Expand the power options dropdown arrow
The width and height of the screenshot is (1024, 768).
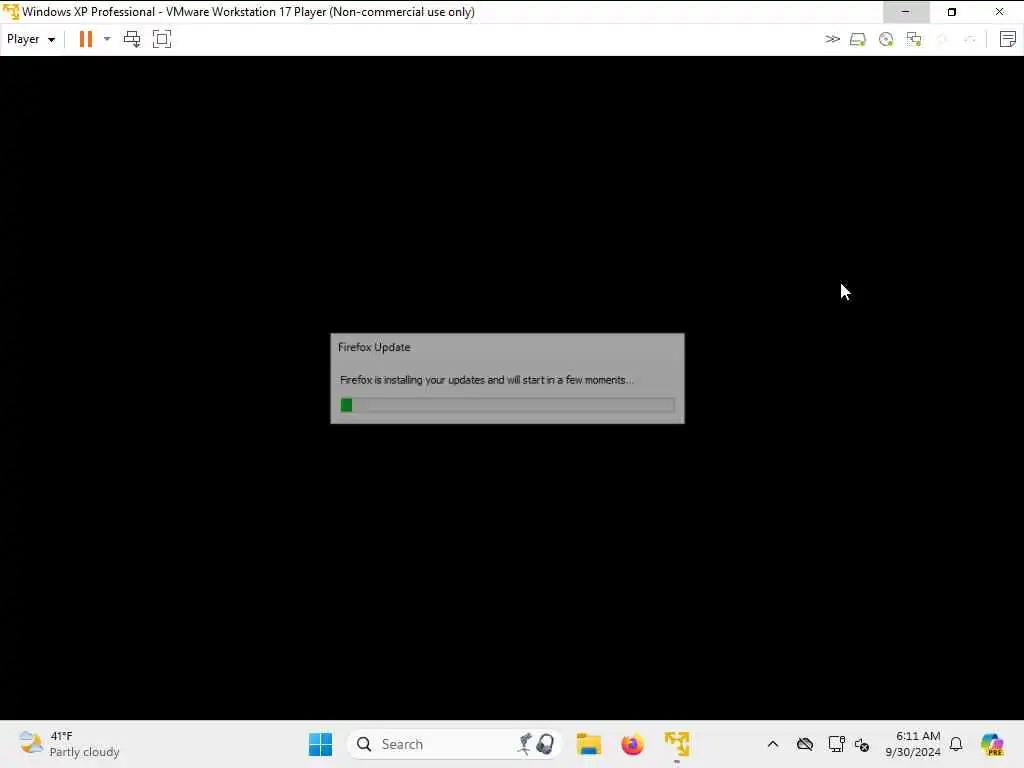coord(107,39)
